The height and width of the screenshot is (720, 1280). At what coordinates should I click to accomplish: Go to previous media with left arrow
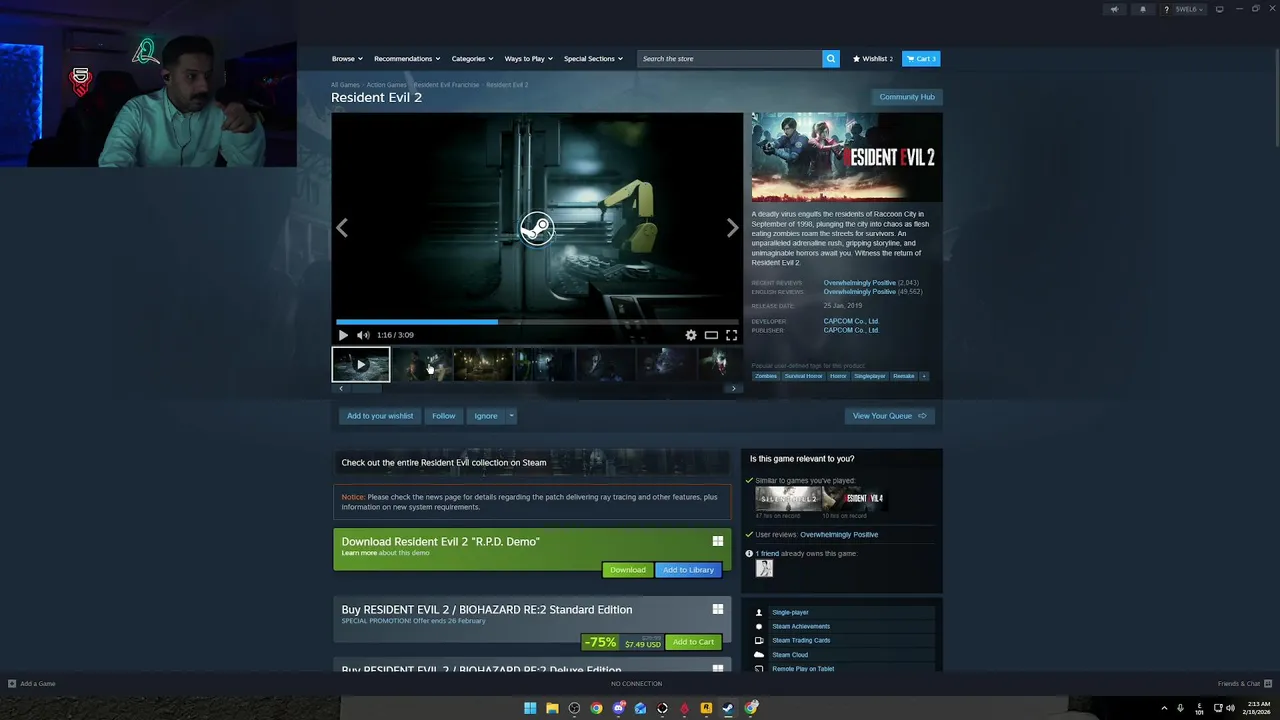tap(342, 228)
